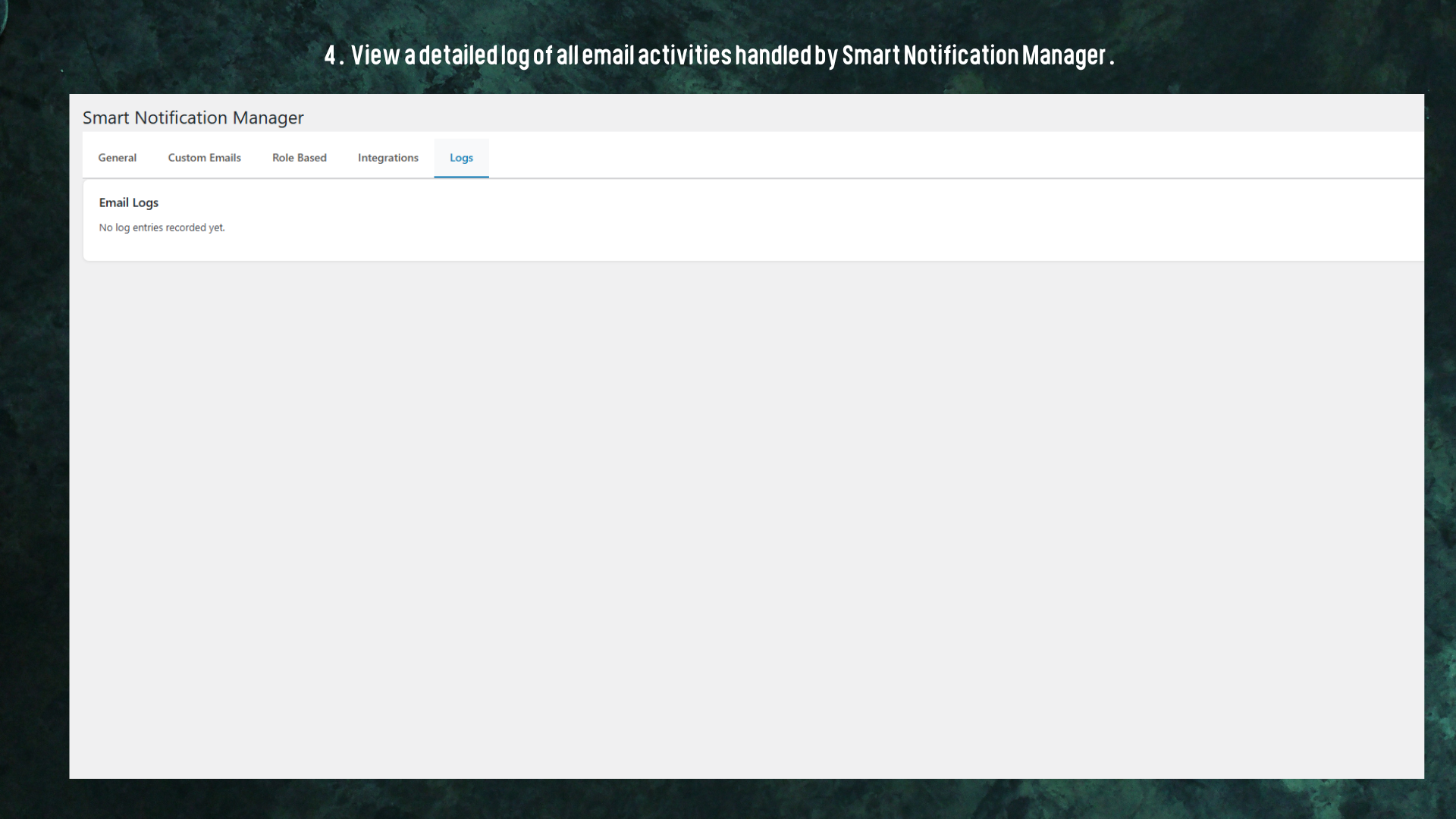The width and height of the screenshot is (1456, 819).
Task: Click the plugin settings header region
Action: coord(531,118)
